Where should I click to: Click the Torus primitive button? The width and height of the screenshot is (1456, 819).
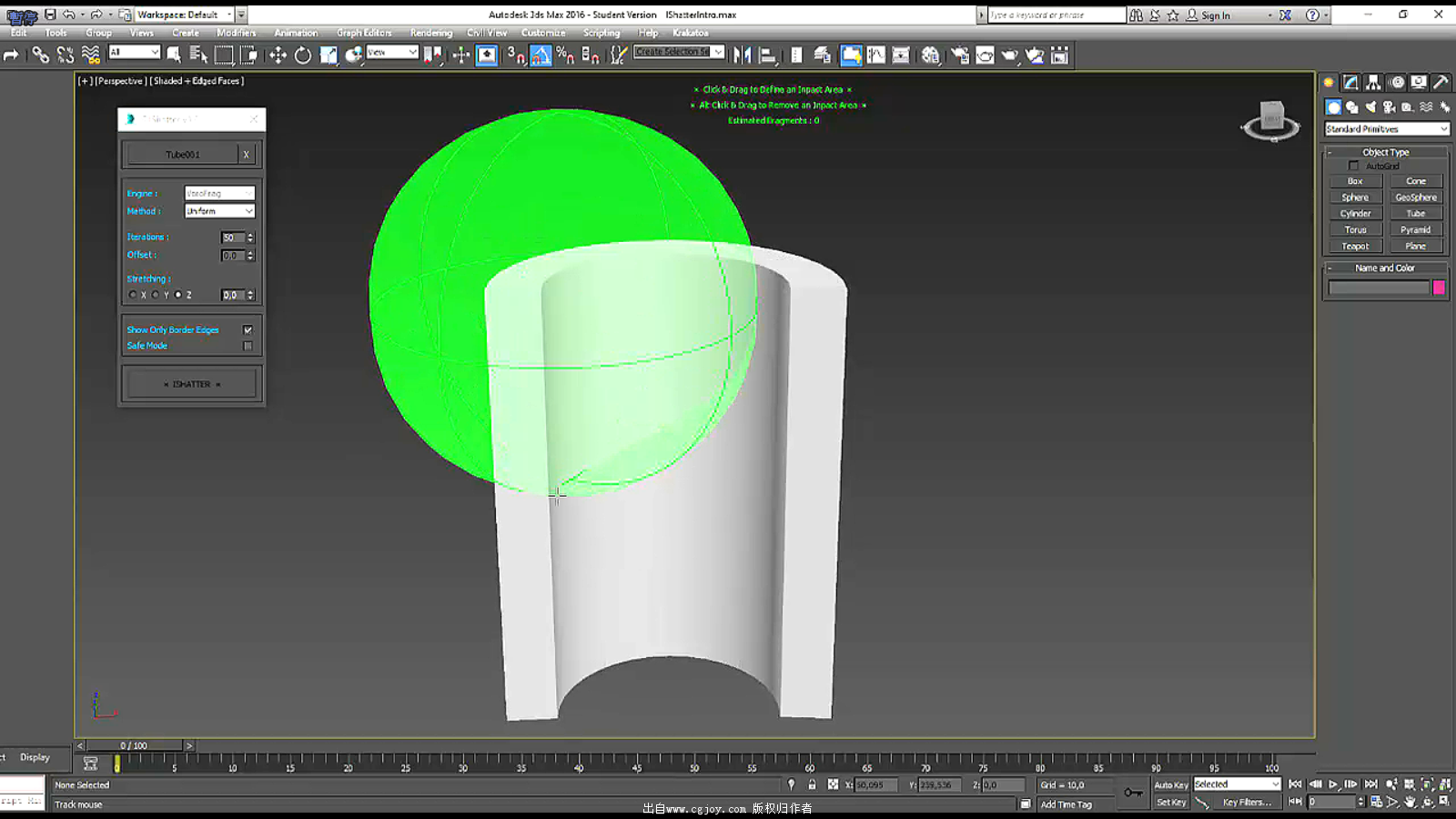tap(1355, 230)
